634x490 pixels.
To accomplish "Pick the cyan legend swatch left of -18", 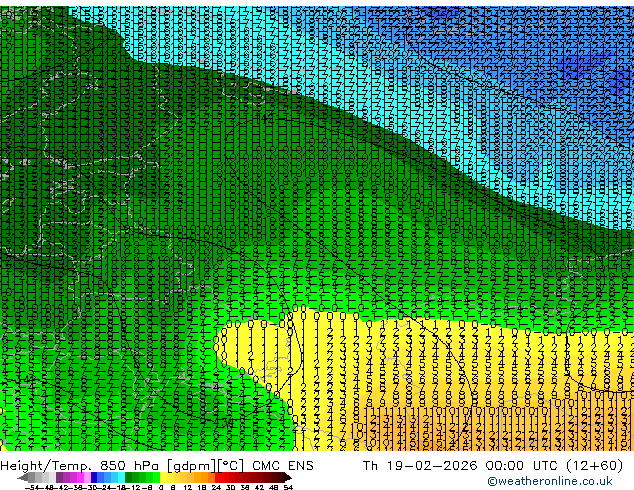I will 122,477.
